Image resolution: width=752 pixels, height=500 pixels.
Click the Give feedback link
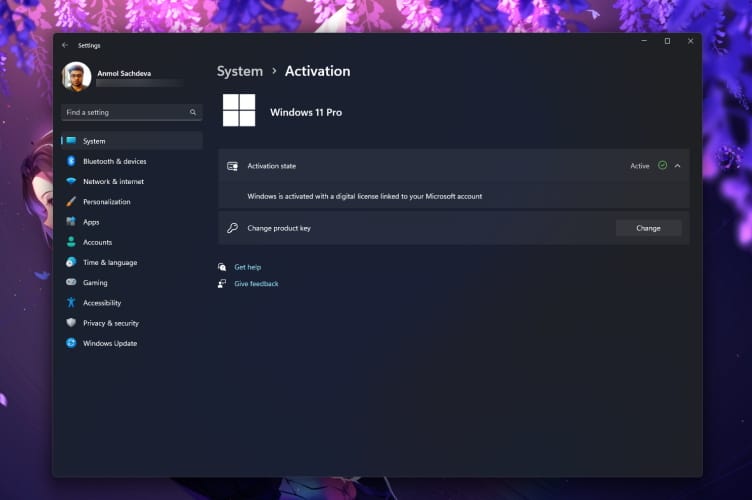256,284
